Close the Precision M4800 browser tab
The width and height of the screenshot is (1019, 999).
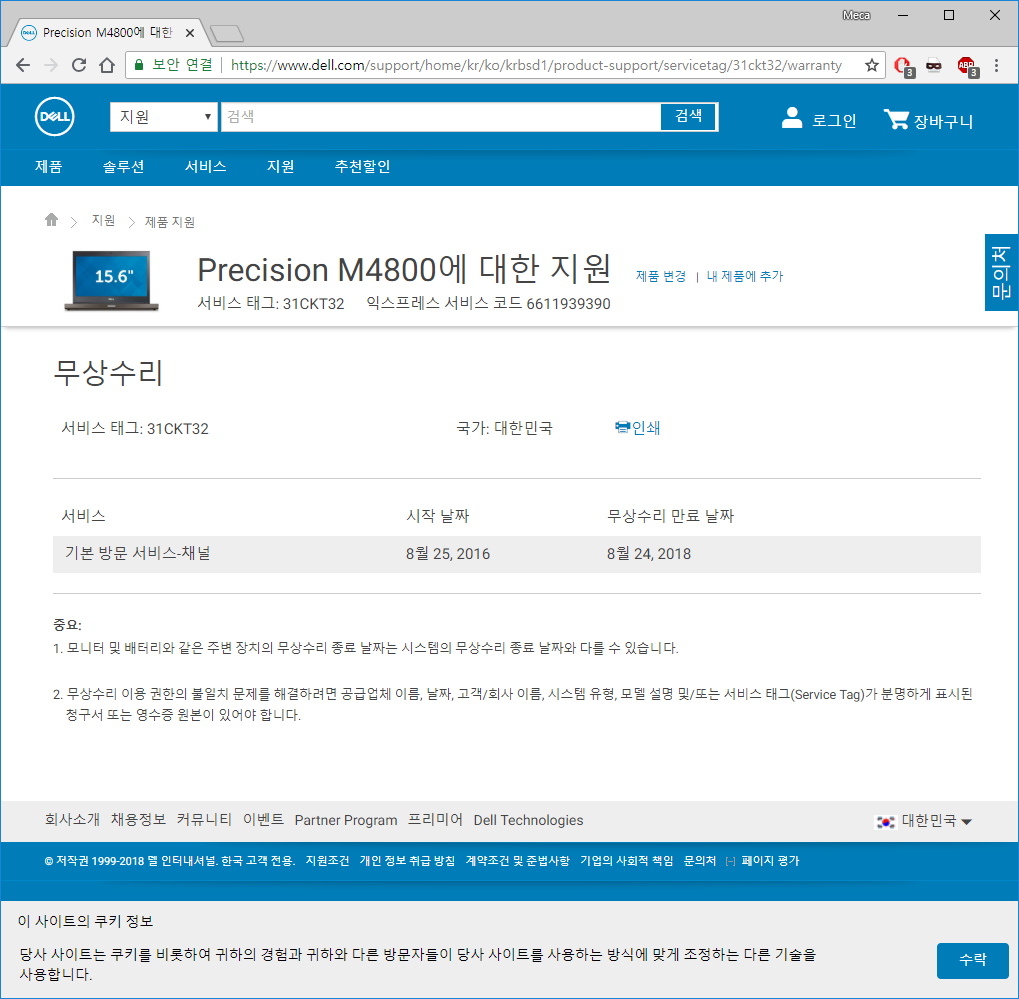[x=190, y=32]
